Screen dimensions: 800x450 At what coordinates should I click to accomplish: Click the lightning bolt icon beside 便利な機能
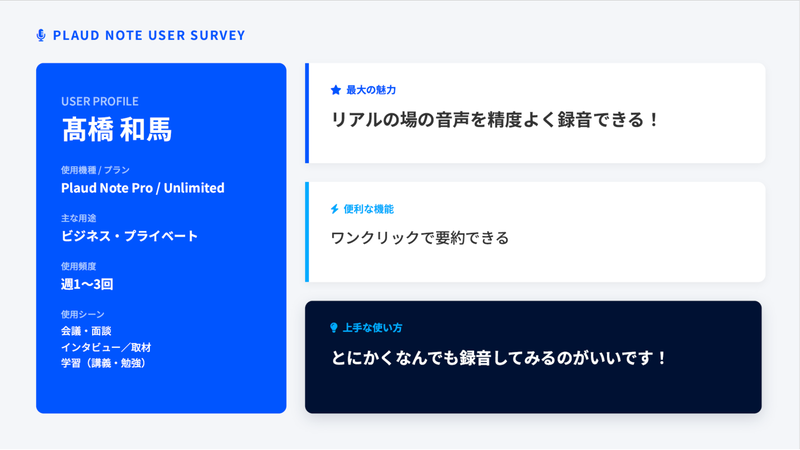(x=335, y=209)
